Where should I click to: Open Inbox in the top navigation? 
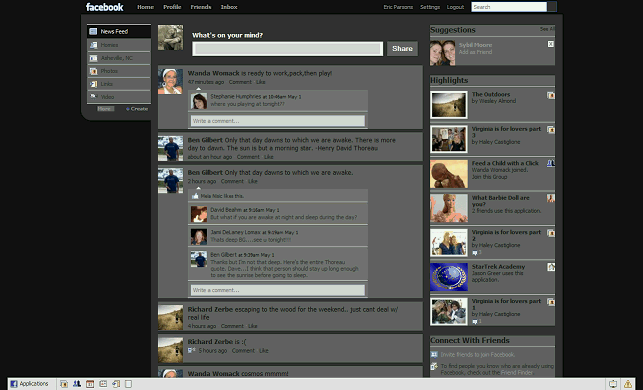pos(229,7)
